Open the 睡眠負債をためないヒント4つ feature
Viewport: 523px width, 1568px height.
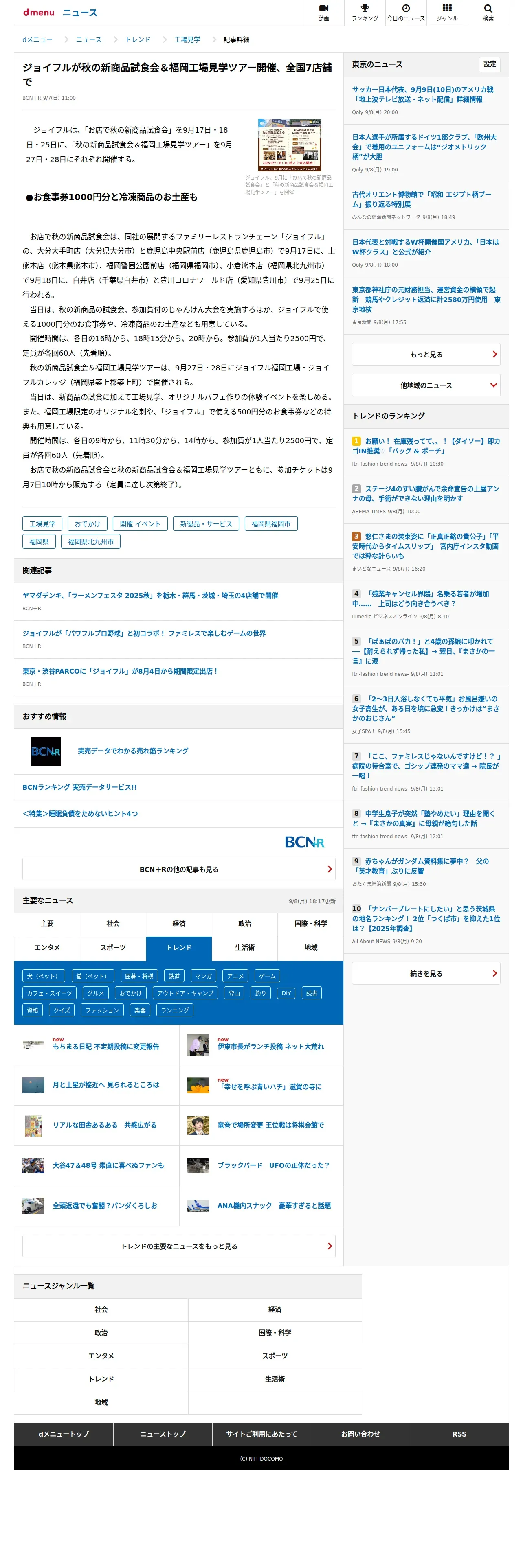coord(80,813)
